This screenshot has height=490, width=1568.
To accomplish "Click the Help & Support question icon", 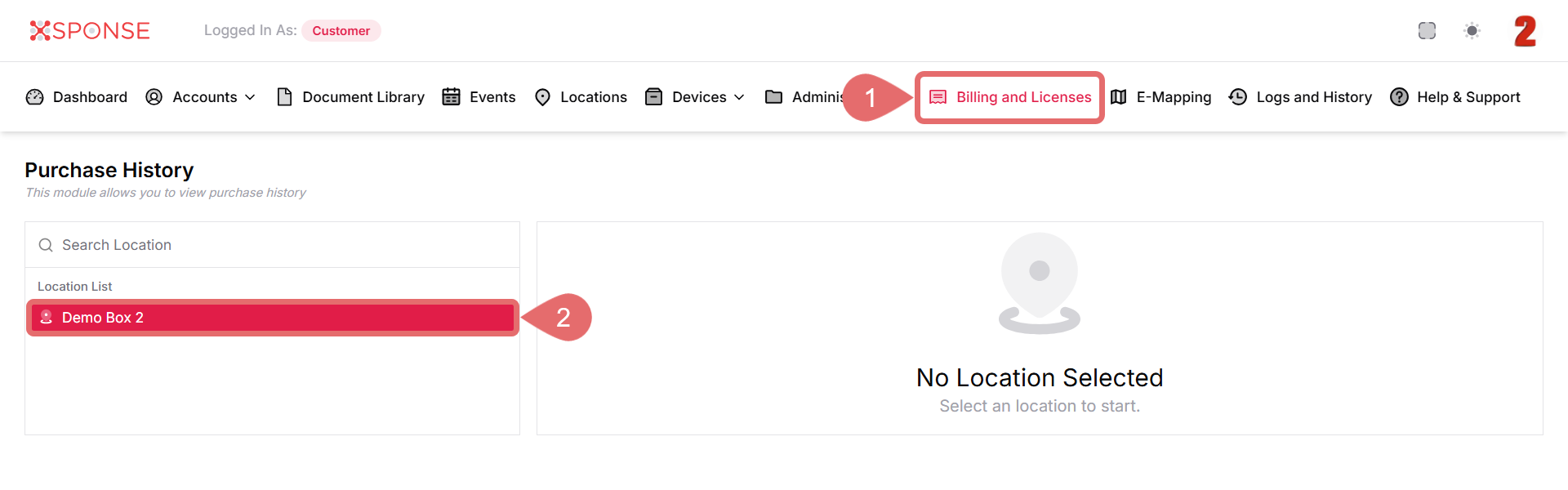I will [1399, 97].
